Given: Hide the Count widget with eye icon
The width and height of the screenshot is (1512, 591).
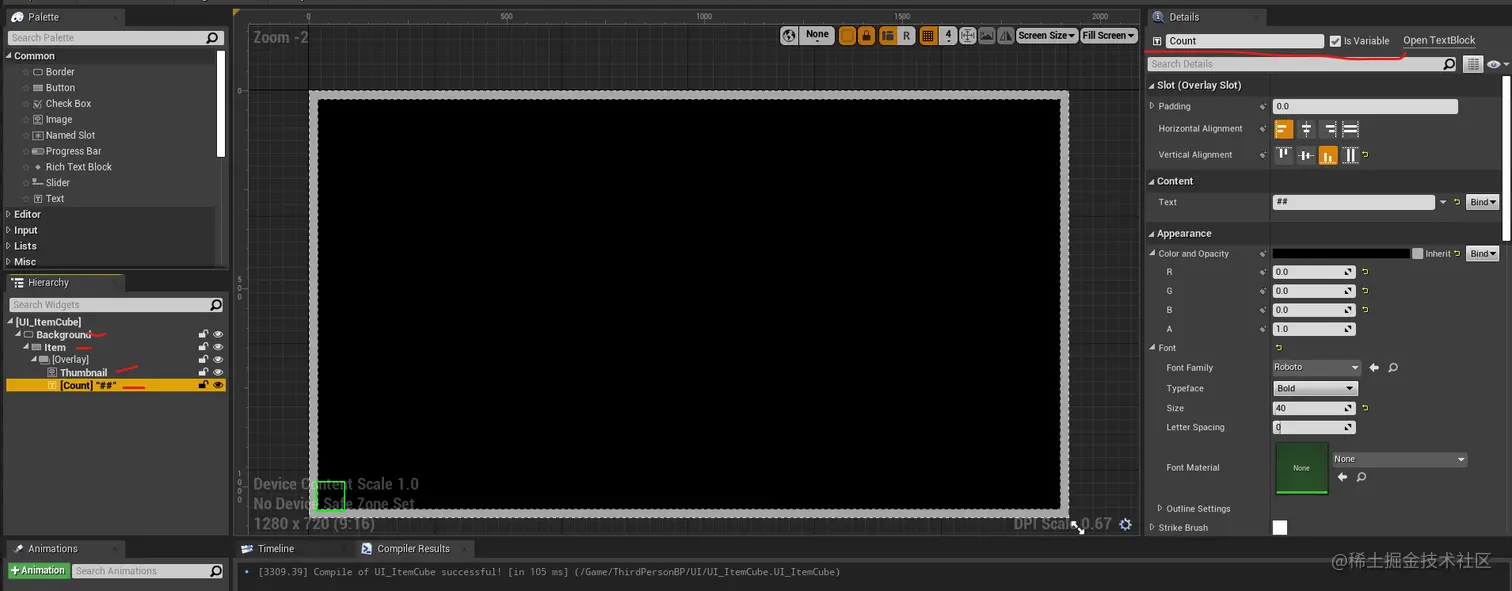Looking at the screenshot, I should pos(218,385).
